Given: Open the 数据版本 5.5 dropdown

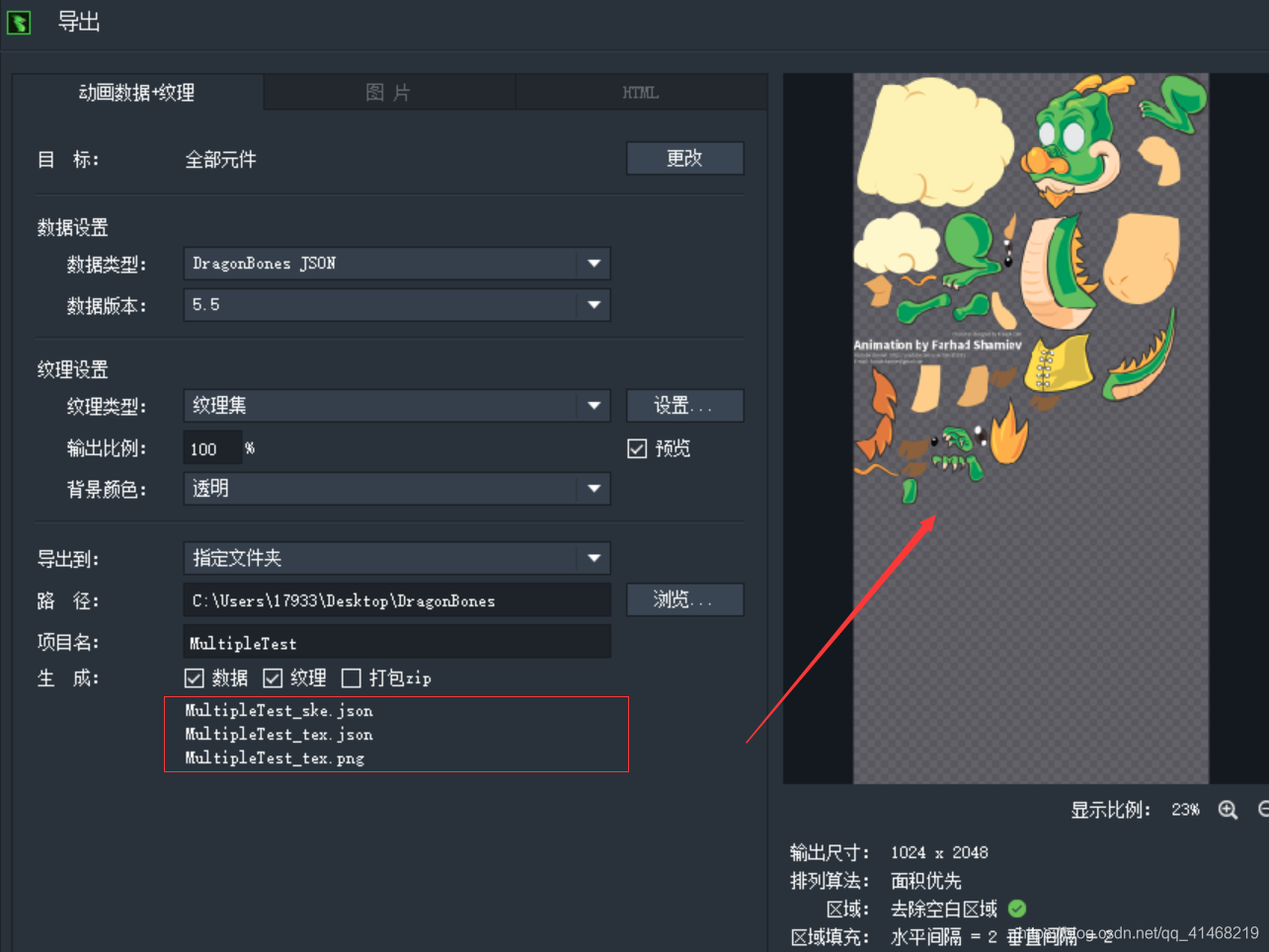Looking at the screenshot, I should click(x=397, y=305).
